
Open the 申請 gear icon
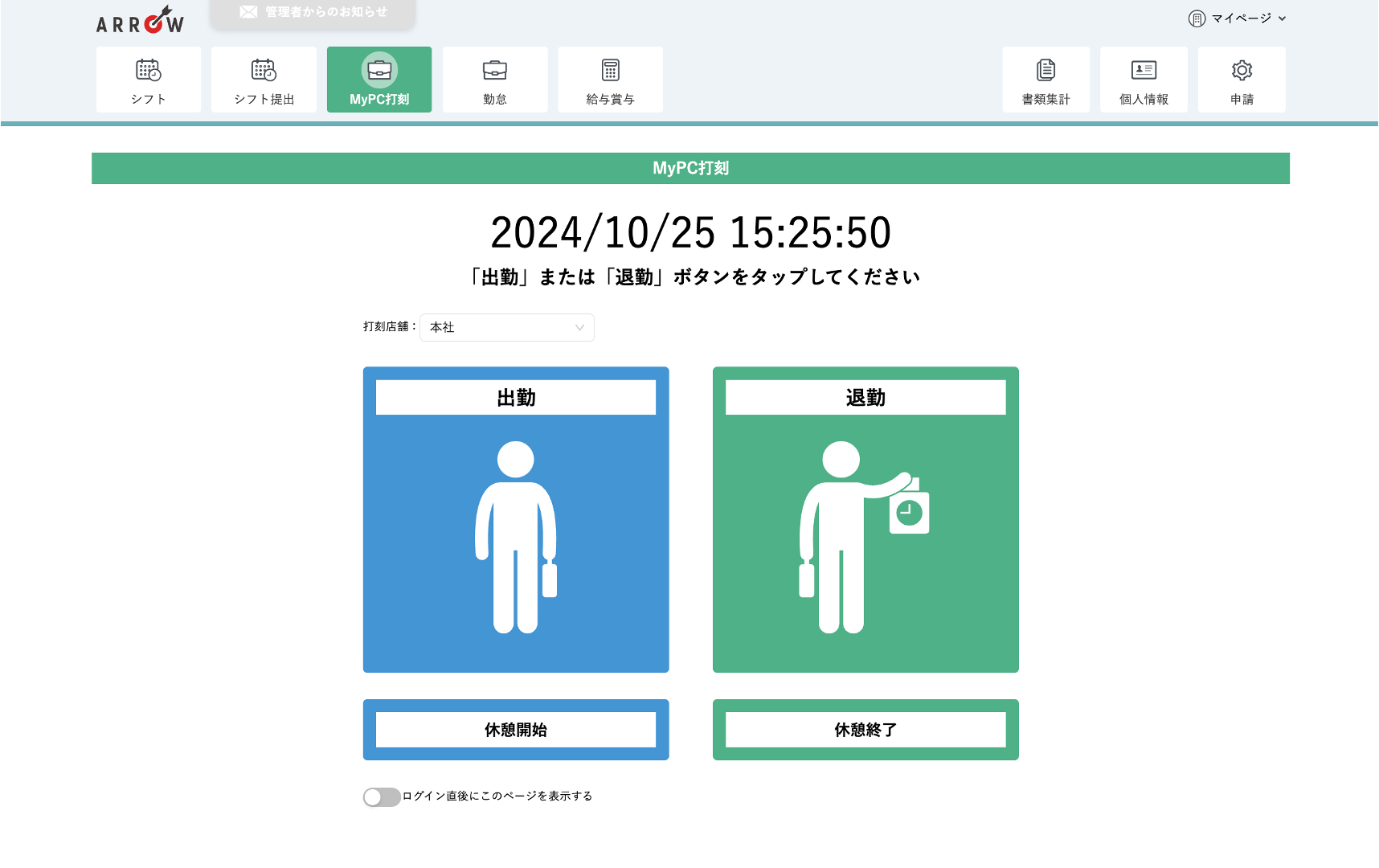click(x=1242, y=71)
